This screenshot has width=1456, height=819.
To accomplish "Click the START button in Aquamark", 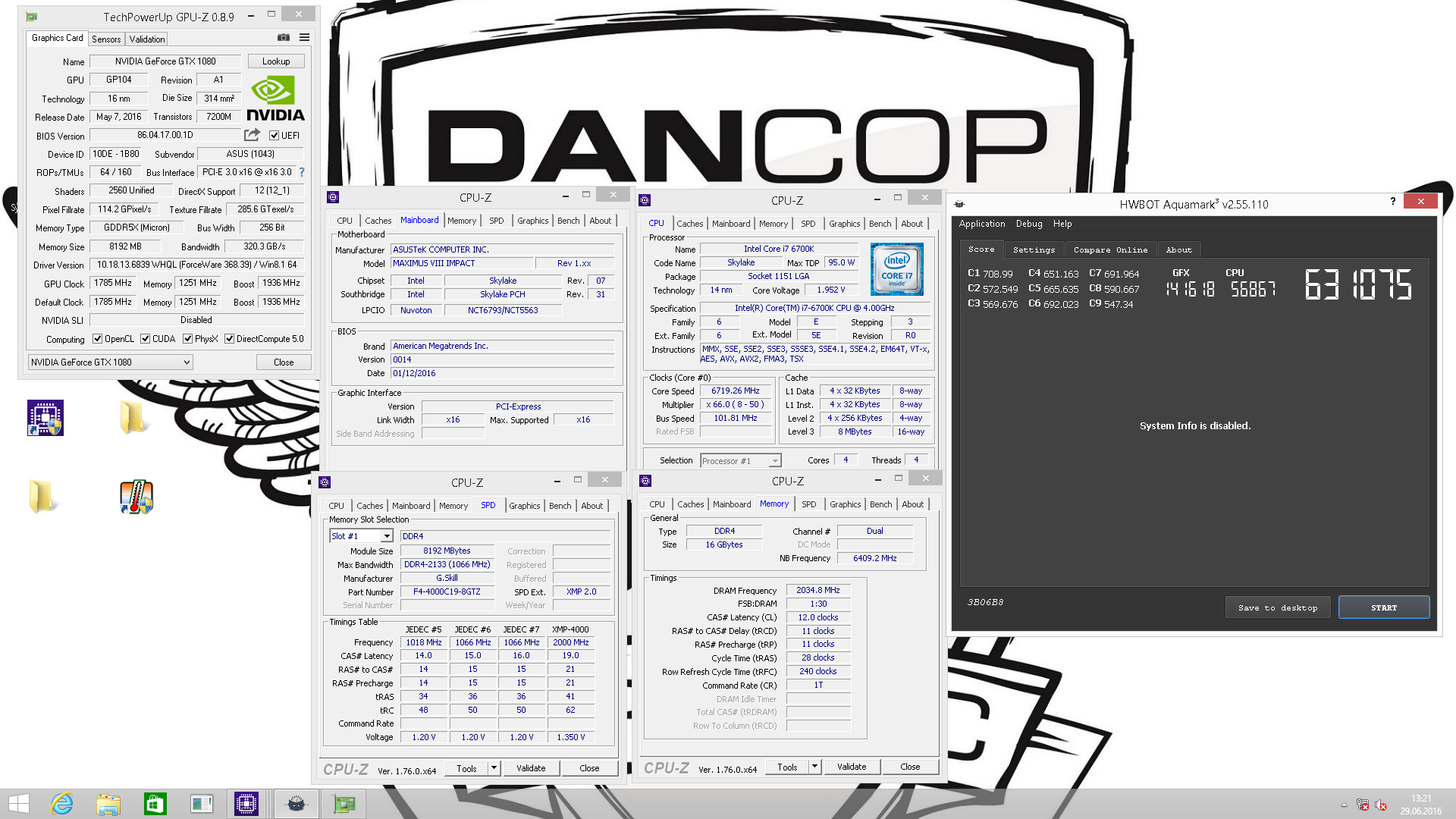I will click(x=1384, y=607).
